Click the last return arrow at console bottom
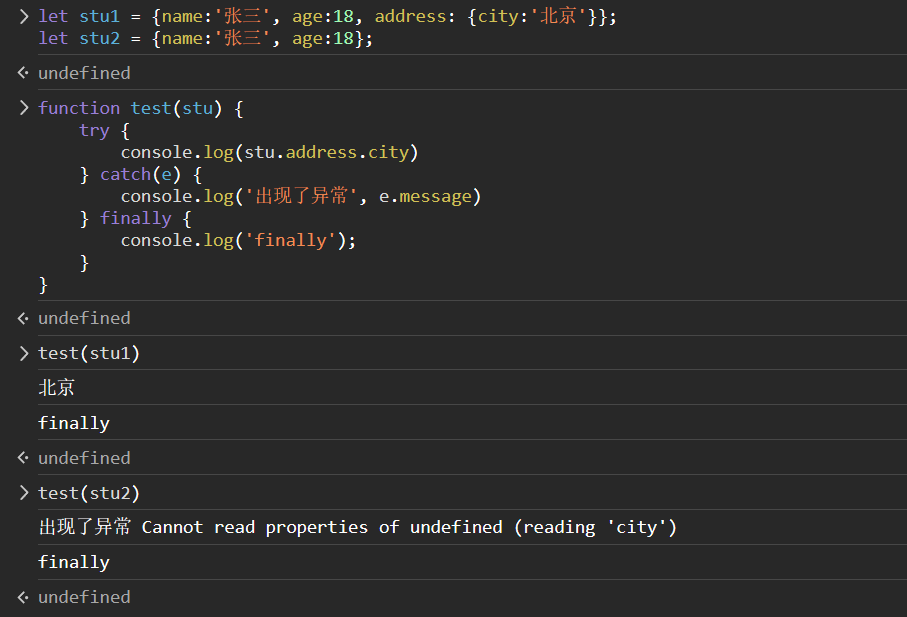This screenshot has width=907, height=617. [24, 597]
